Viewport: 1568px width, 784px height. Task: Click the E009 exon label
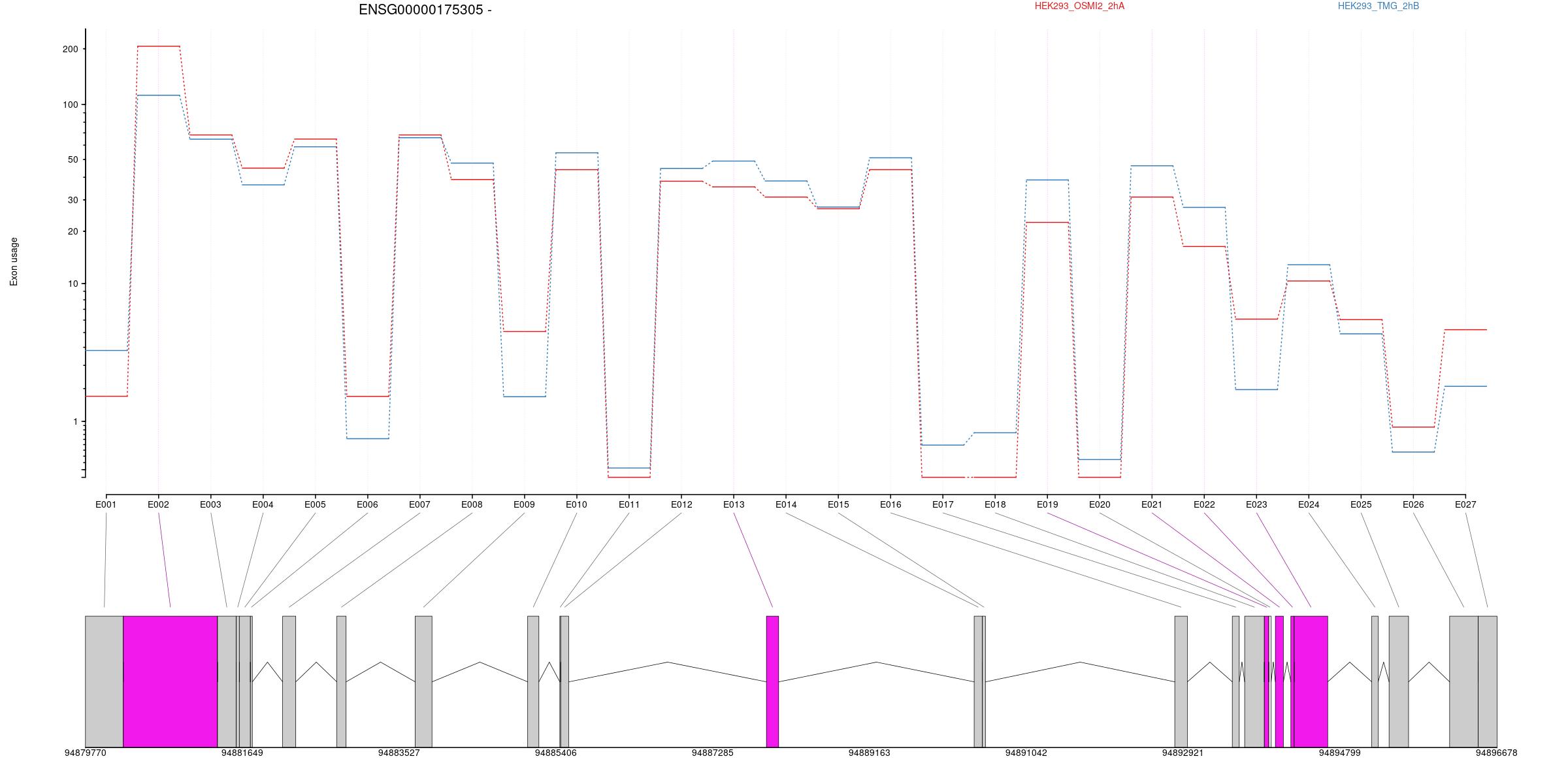[524, 504]
